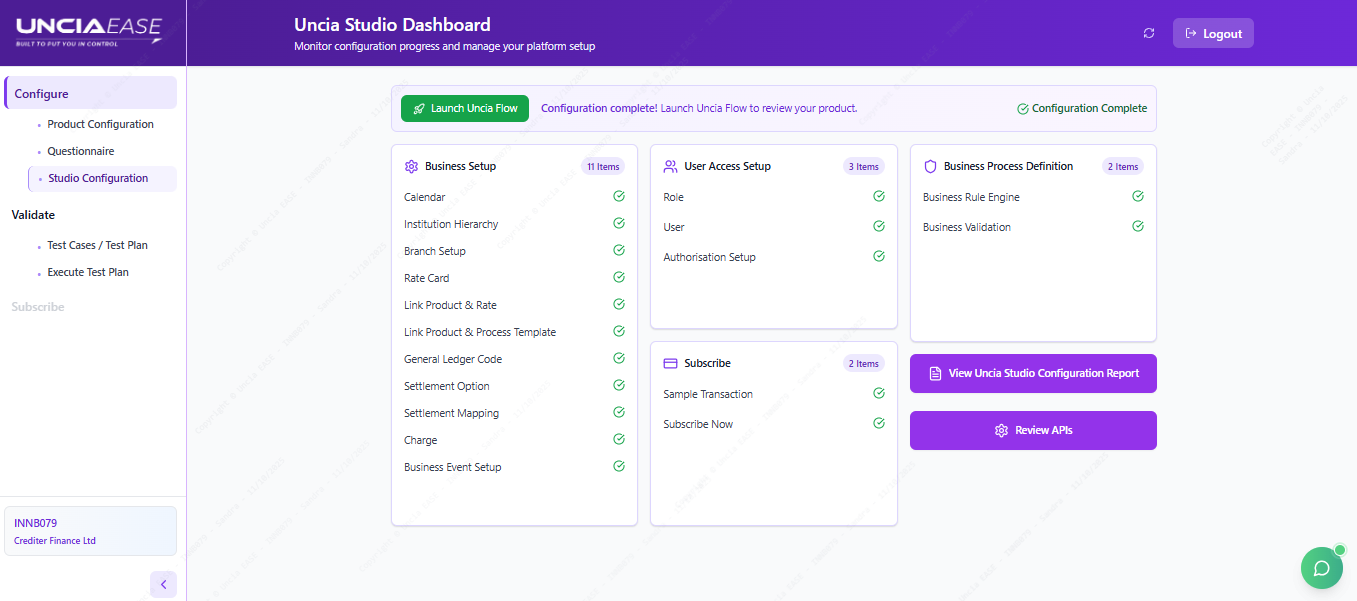Expand the Validate sidebar section
The image size is (1357, 601).
click(34, 214)
